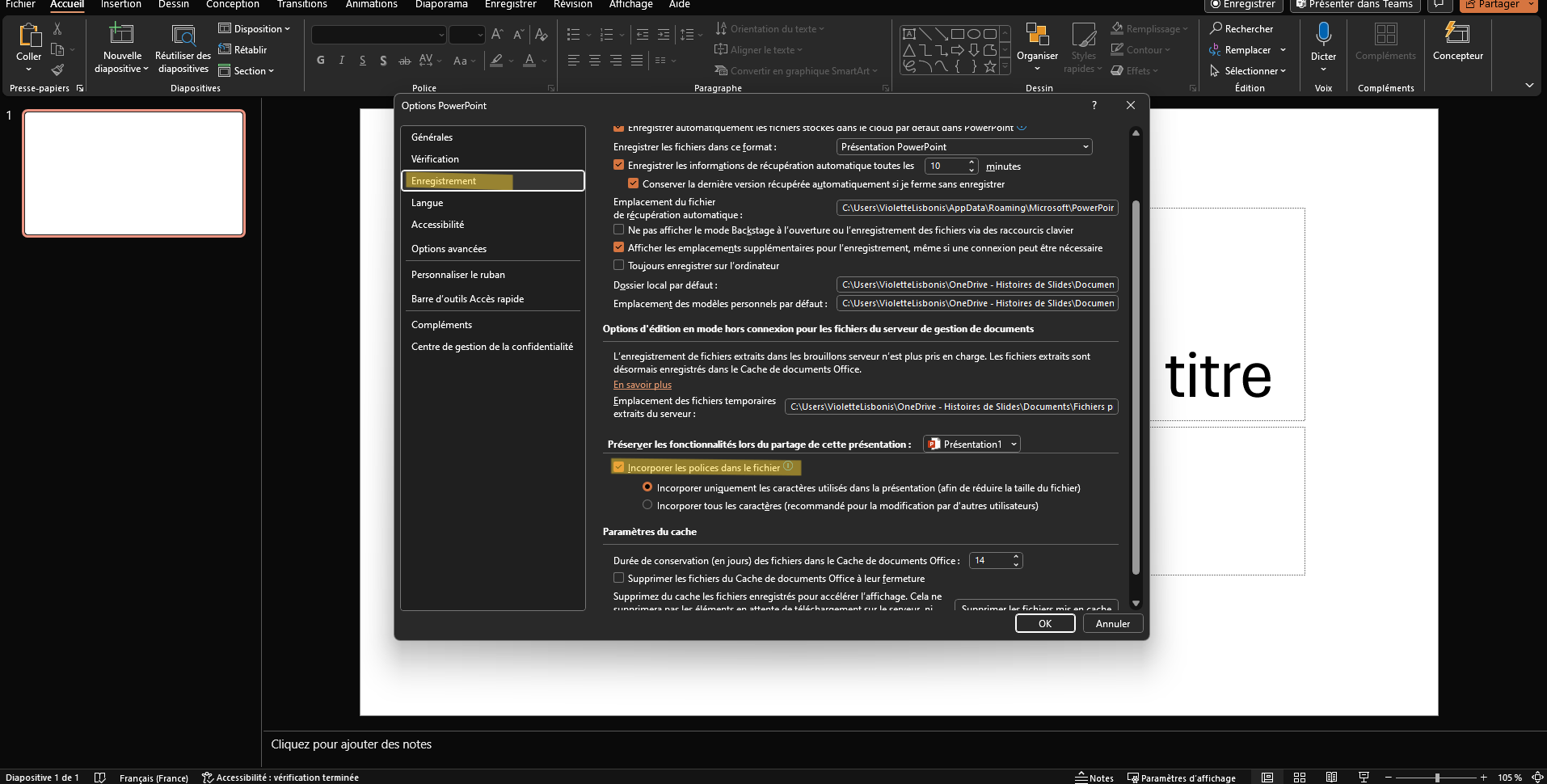Uncheck Conserver la dernière version récupérée

tap(634, 183)
